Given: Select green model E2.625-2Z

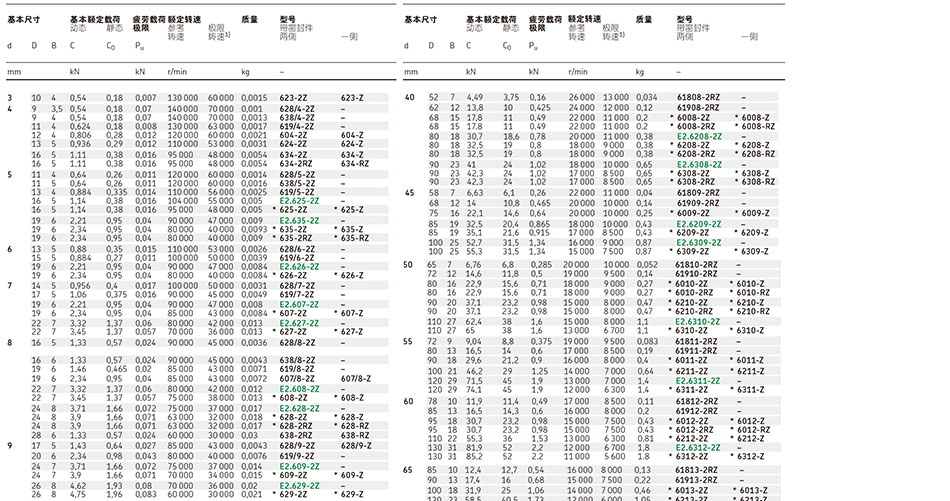Looking at the screenshot, I should coord(298,201).
